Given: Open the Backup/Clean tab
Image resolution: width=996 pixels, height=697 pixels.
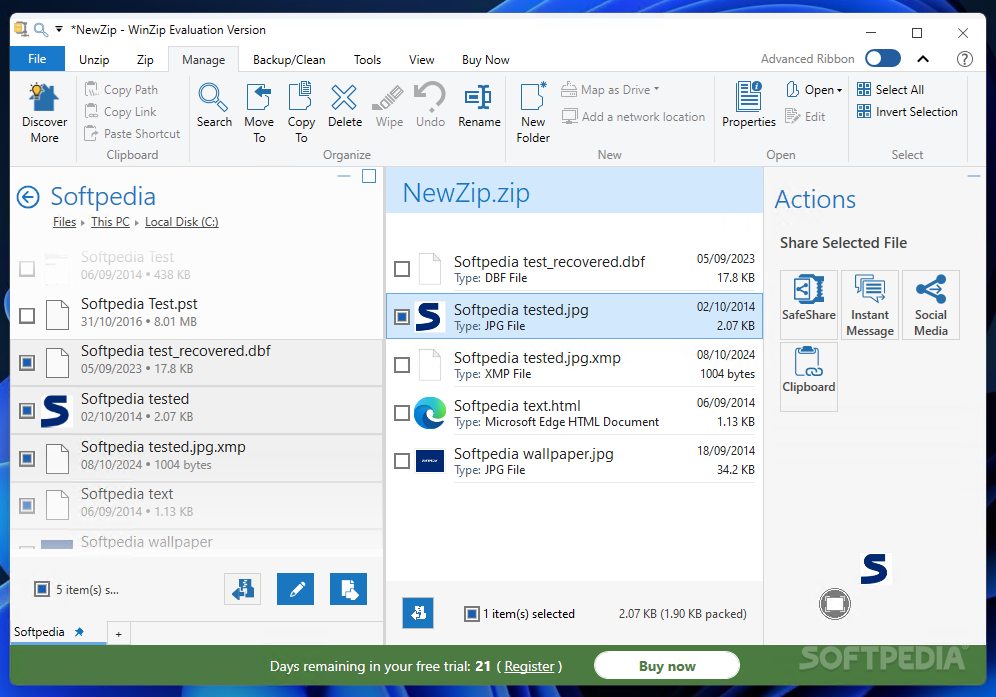Looking at the screenshot, I should coord(289,60).
